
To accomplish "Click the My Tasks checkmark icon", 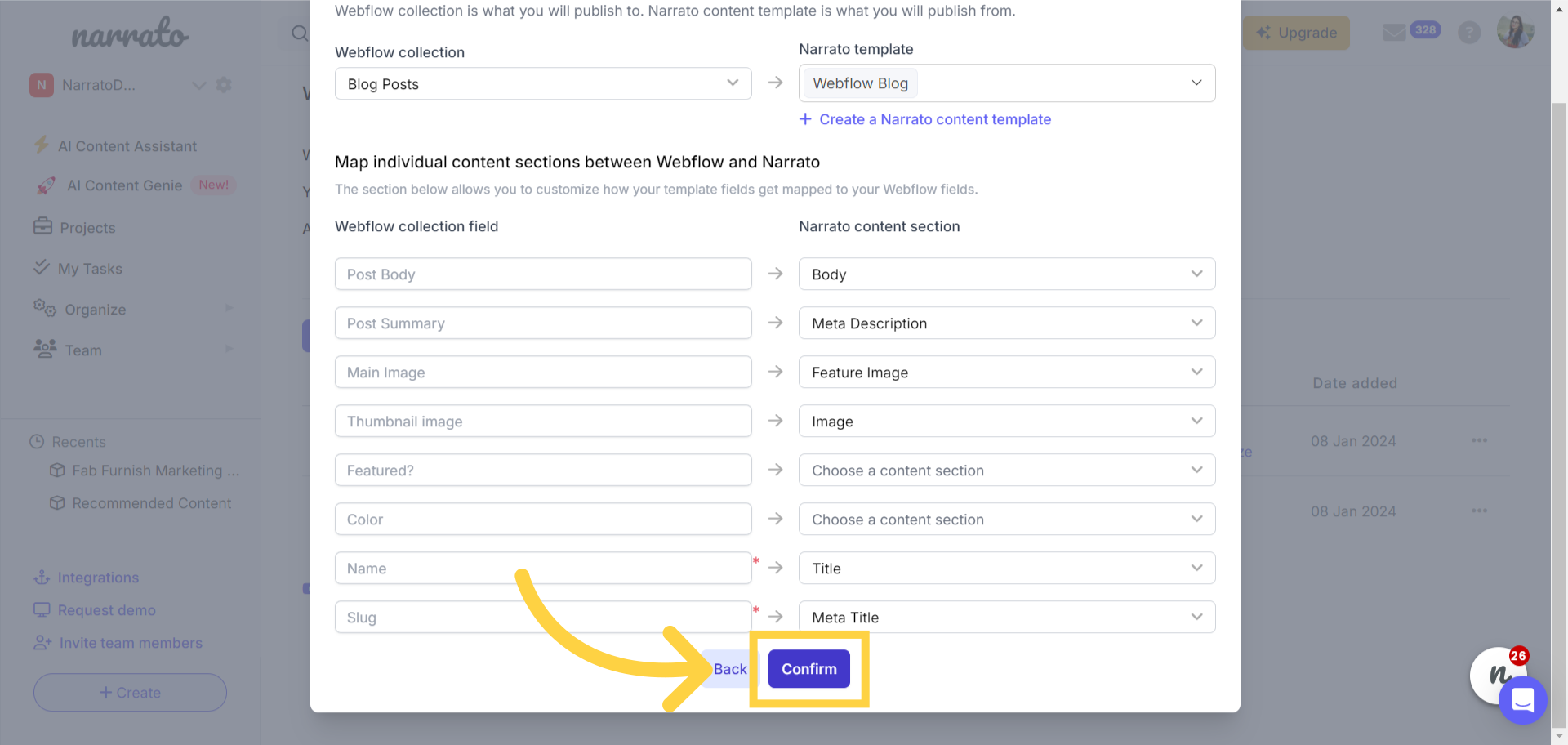I will (x=42, y=267).
